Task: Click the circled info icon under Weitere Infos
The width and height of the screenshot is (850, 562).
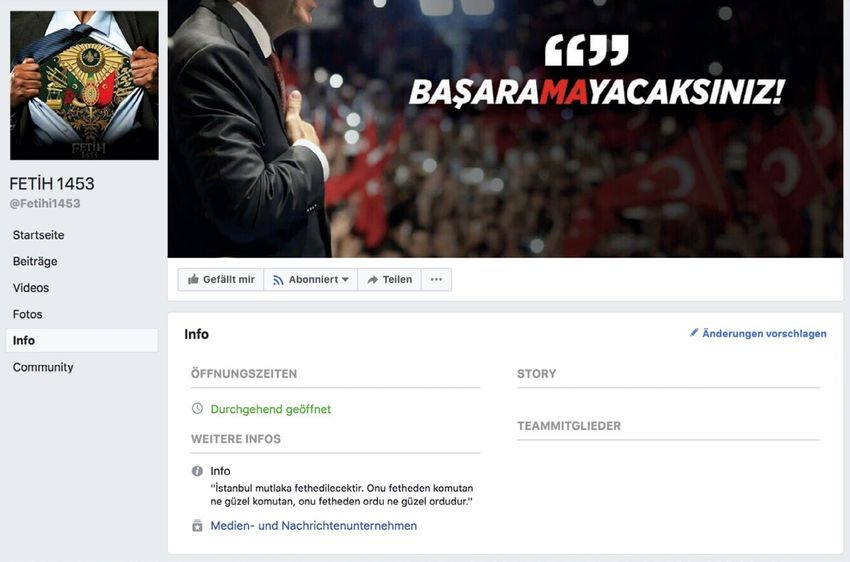Action: pos(197,471)
